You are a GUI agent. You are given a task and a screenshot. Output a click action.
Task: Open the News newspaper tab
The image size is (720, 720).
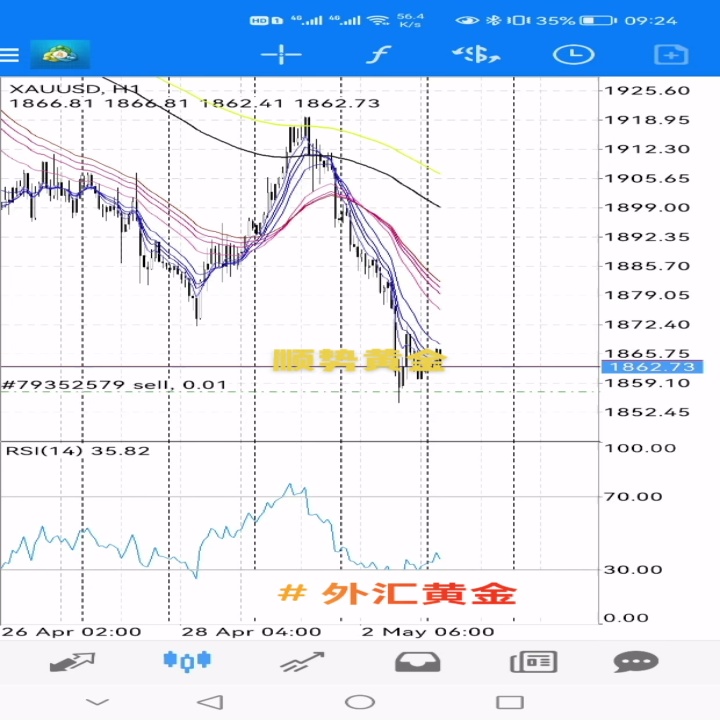tap(534, 662)
